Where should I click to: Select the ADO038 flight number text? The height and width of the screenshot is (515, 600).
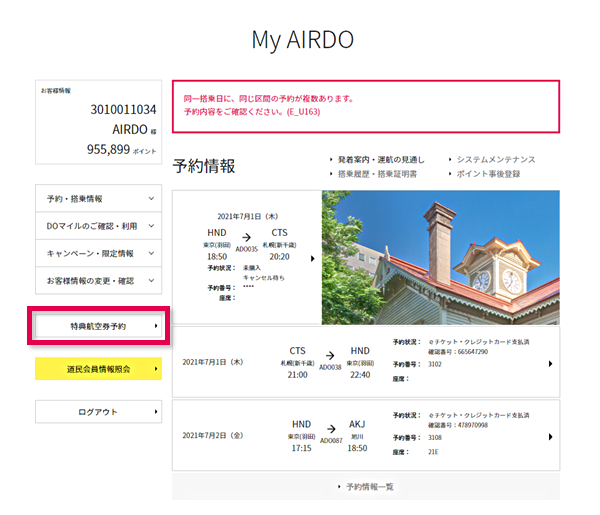(330, 367)
